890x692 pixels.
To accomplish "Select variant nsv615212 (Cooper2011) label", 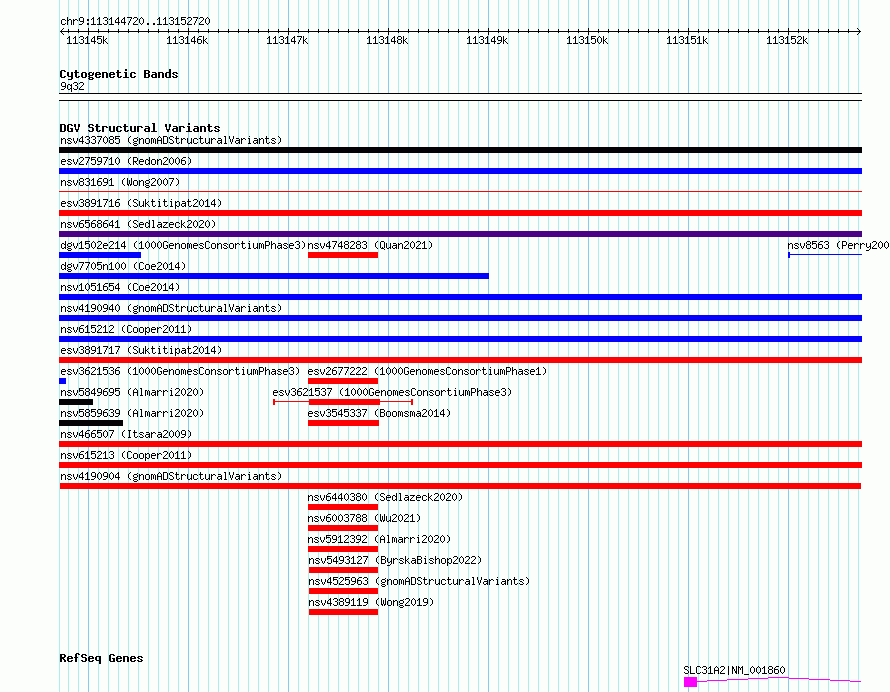I will click(x=126, y=329).
